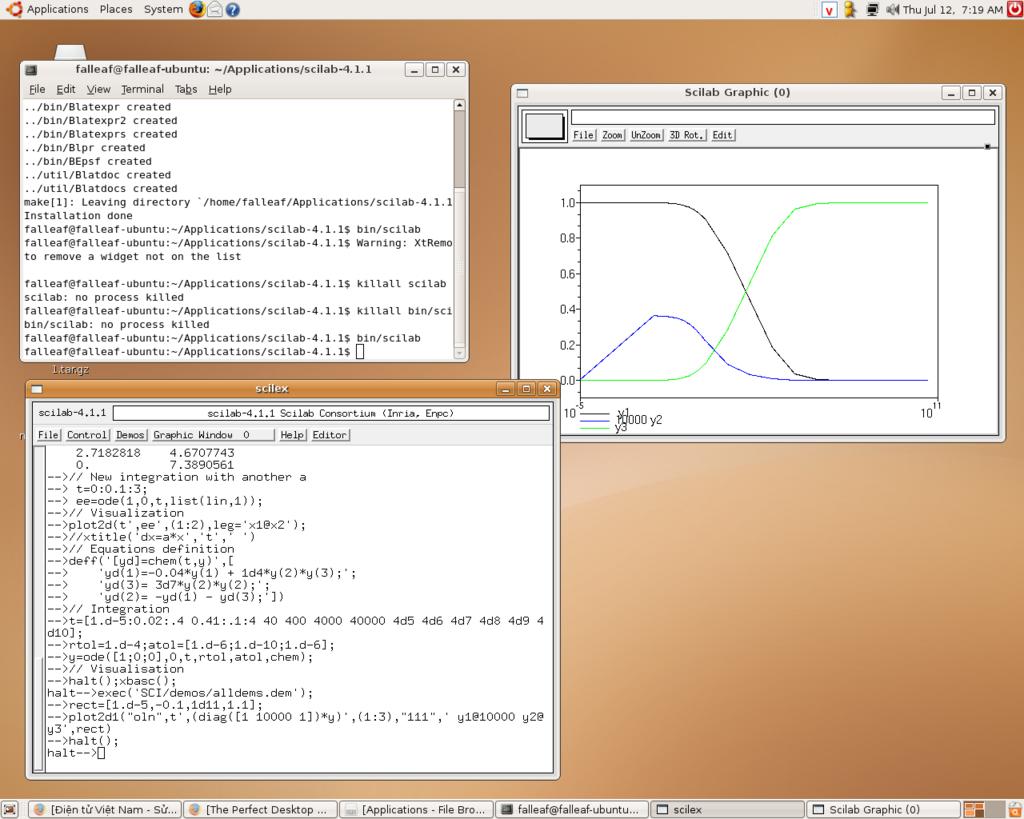Open the Evolution mail launcher icon
Viewport: 1024px width, 819px height.
click(x=214, y=9)
